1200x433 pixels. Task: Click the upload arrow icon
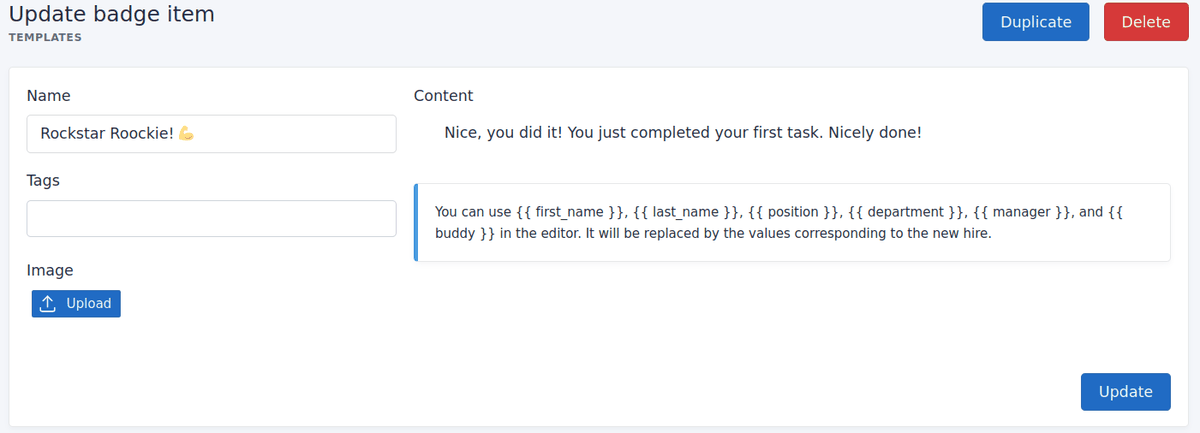(47, 303)
